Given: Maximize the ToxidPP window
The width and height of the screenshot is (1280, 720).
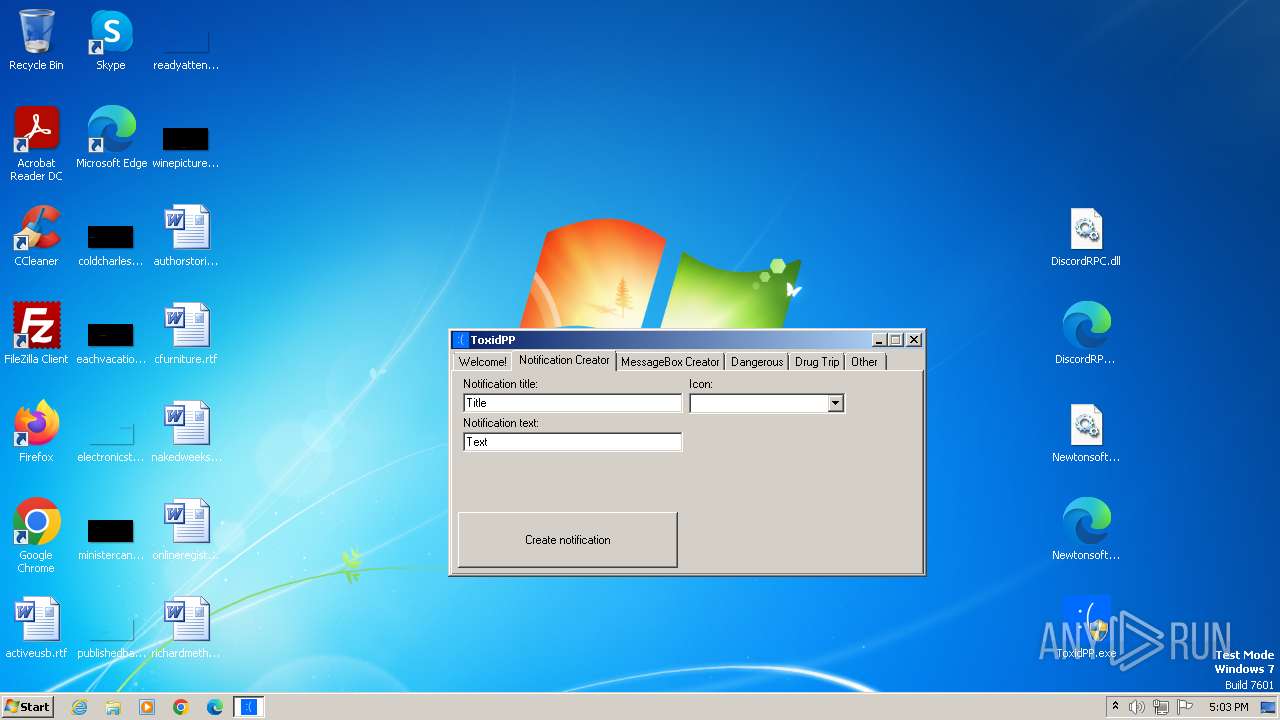Looking at the screenshot, I should (896, 340).
